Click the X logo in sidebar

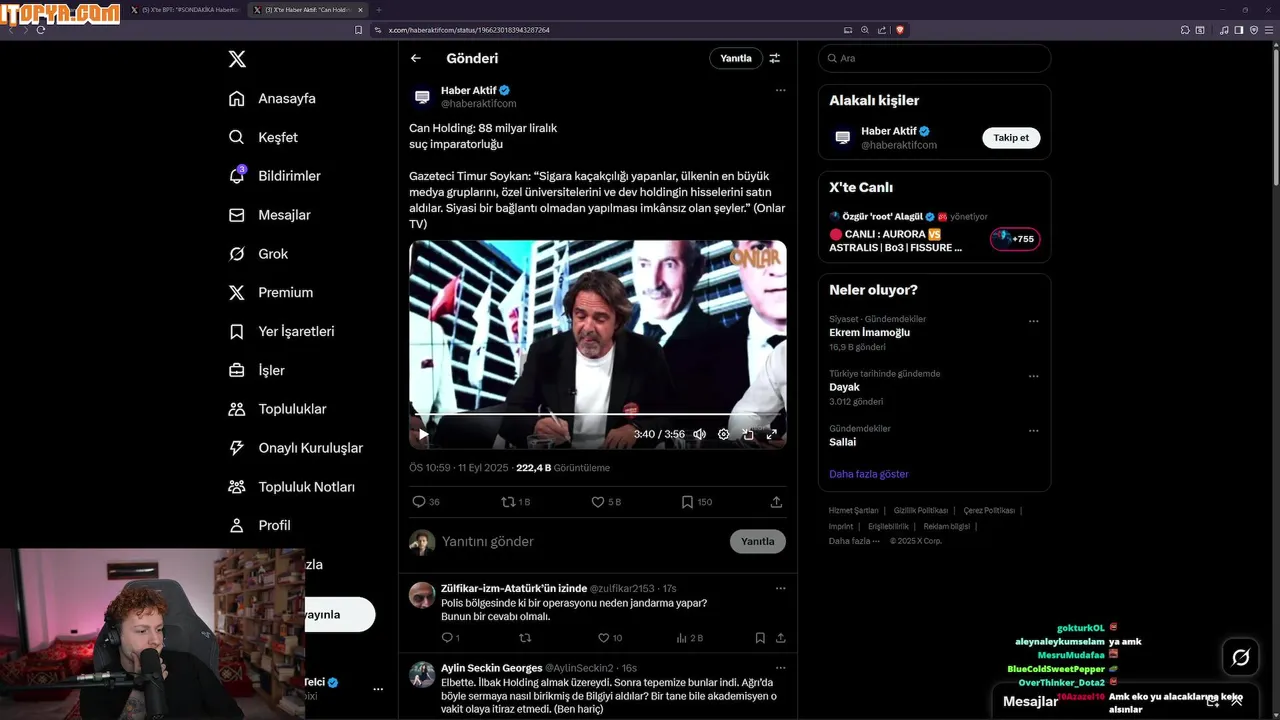click(x=237, y=59)
